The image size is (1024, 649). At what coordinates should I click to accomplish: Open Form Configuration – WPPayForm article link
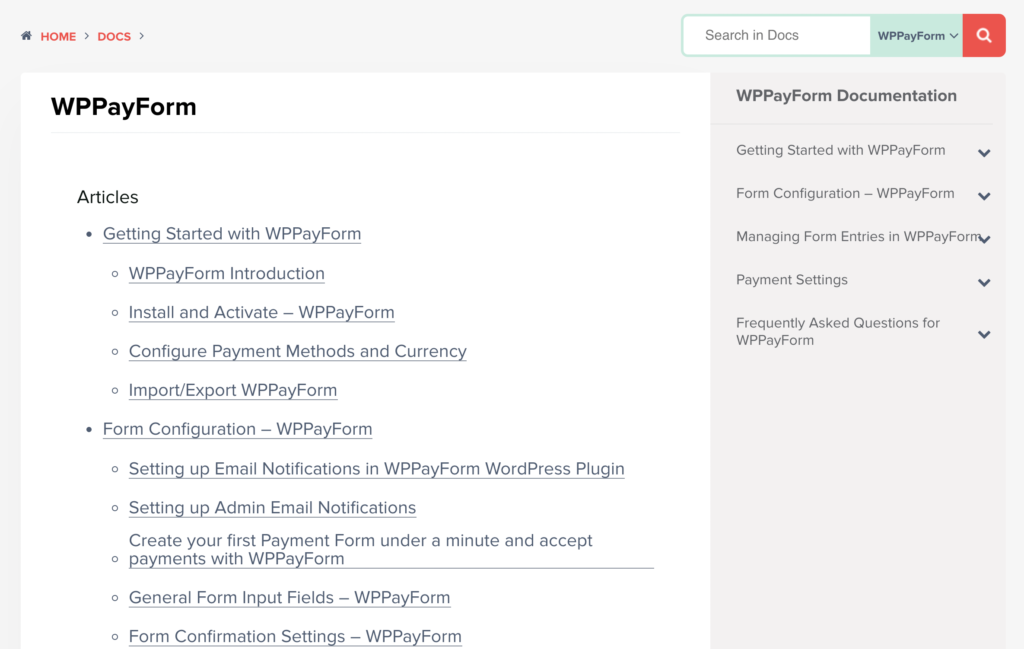click(x=238, y=429)
